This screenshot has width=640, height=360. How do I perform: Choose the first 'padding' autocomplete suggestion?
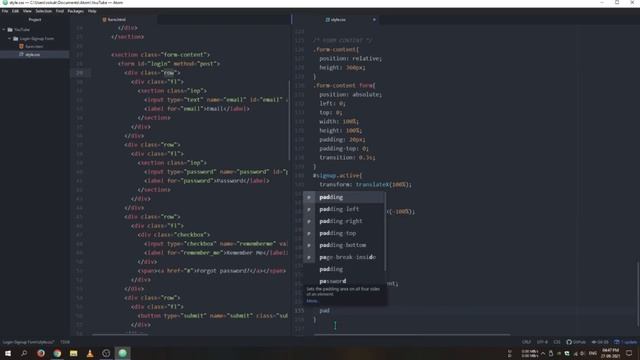(344, 197)
